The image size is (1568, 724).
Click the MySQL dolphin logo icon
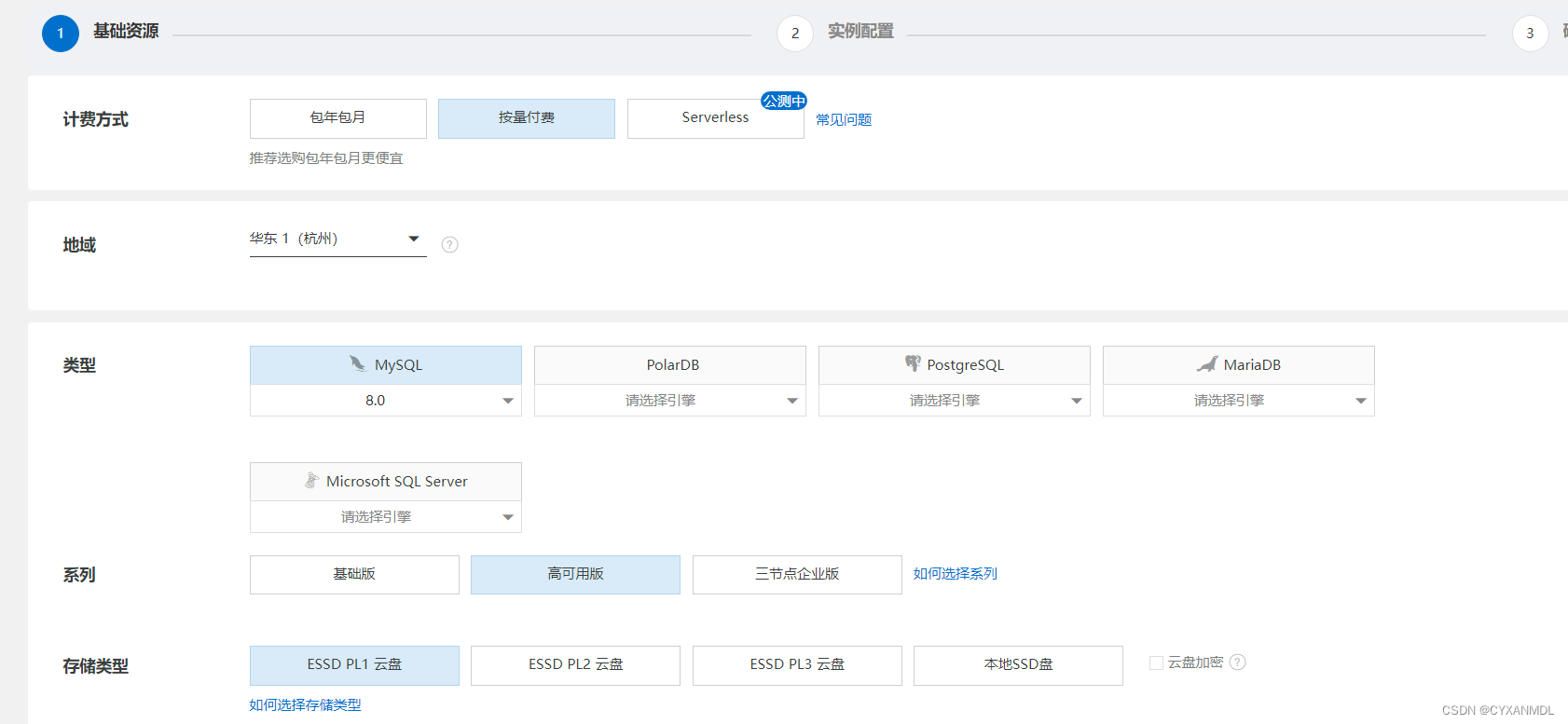[x=358, y=364]
